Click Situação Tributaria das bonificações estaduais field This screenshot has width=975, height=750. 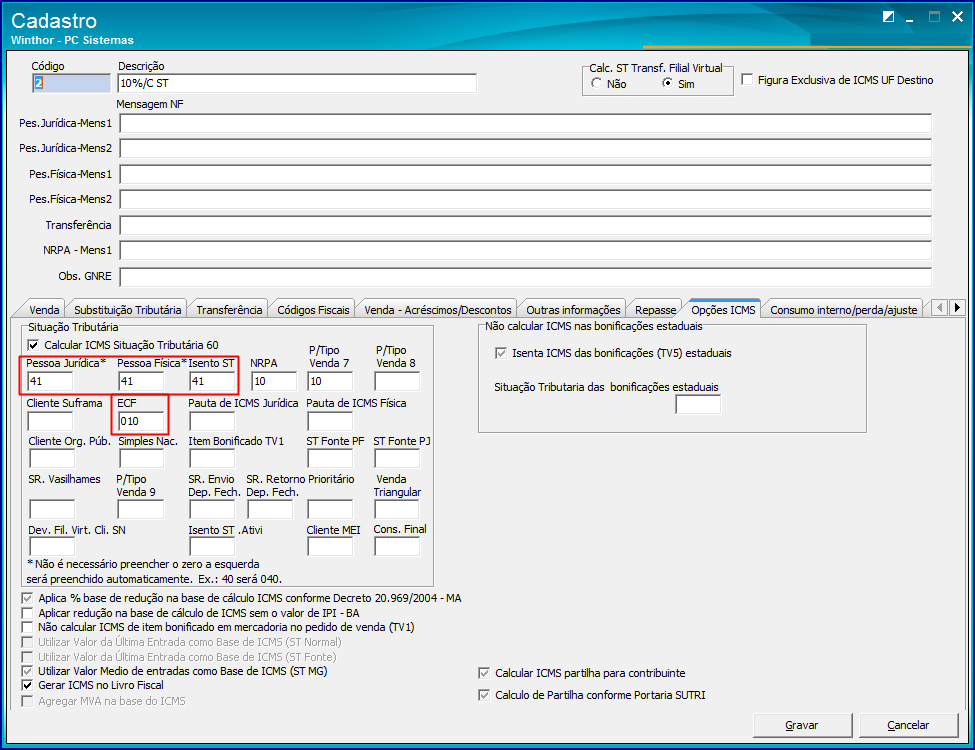(x=698, y=405)
